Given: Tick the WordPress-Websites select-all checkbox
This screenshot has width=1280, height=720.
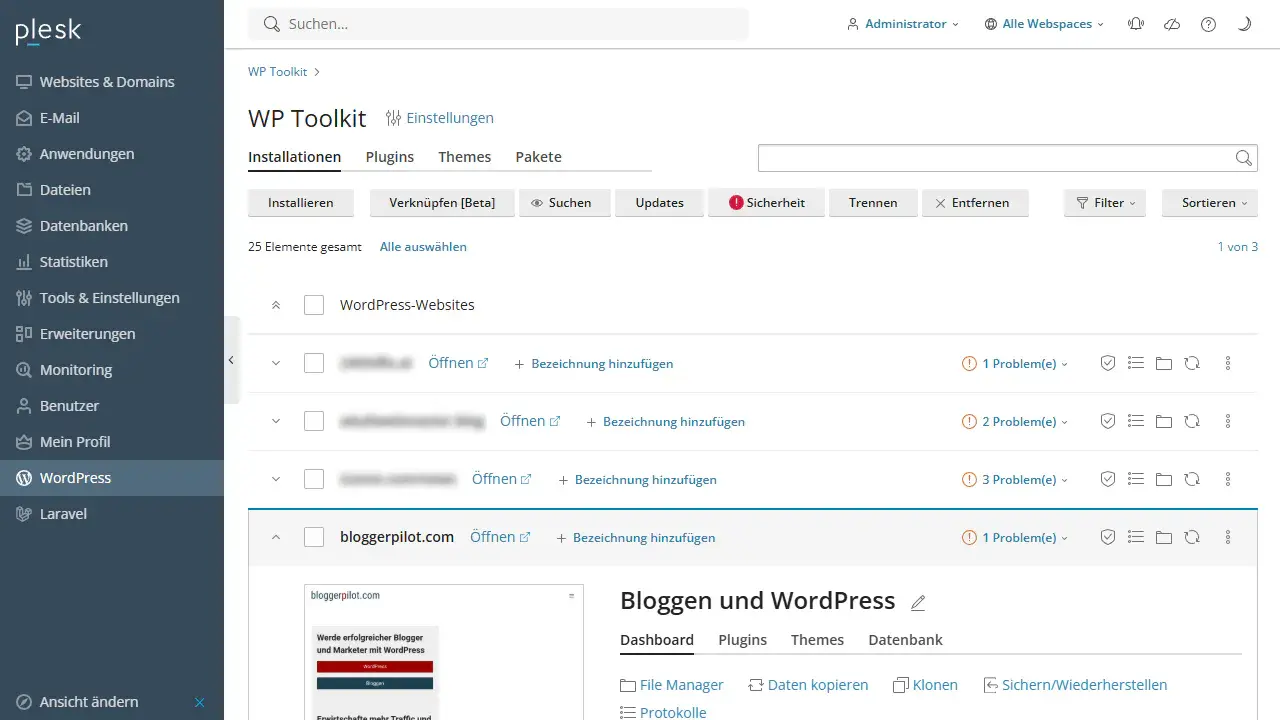Looking at the screenshot, I should [314, 305].
